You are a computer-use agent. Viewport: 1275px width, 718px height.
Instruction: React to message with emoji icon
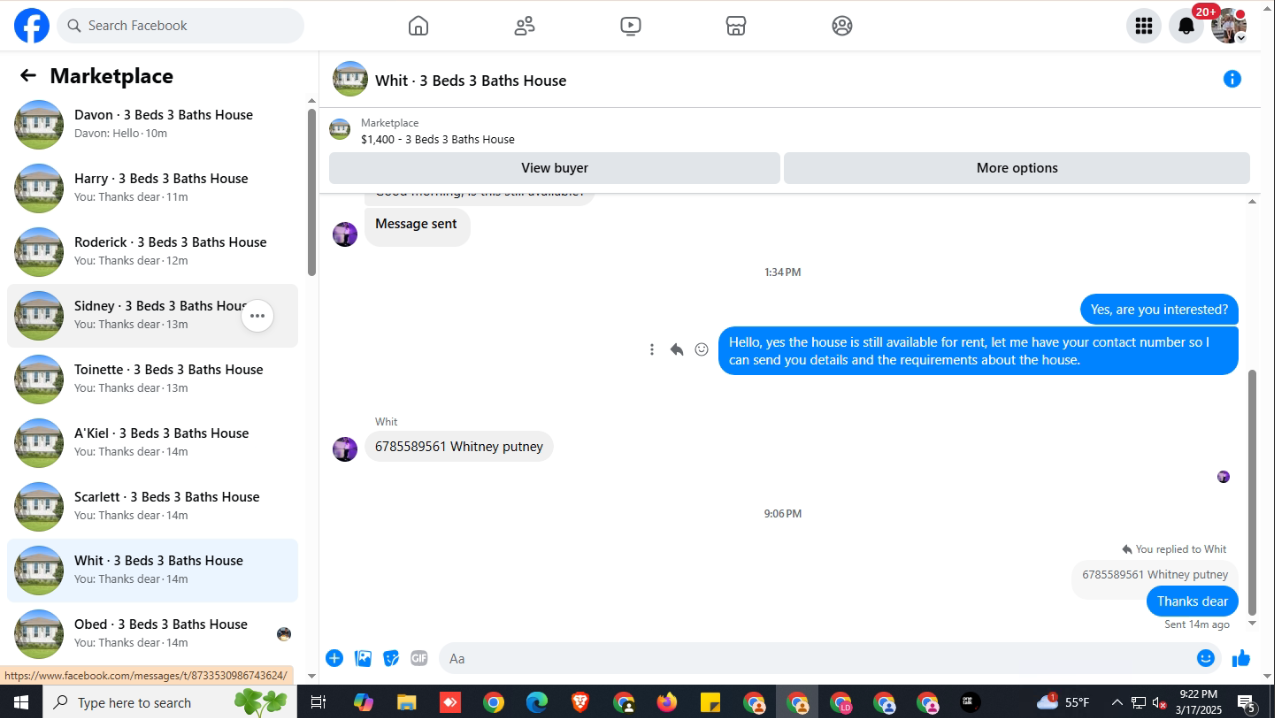pos(702,349)
